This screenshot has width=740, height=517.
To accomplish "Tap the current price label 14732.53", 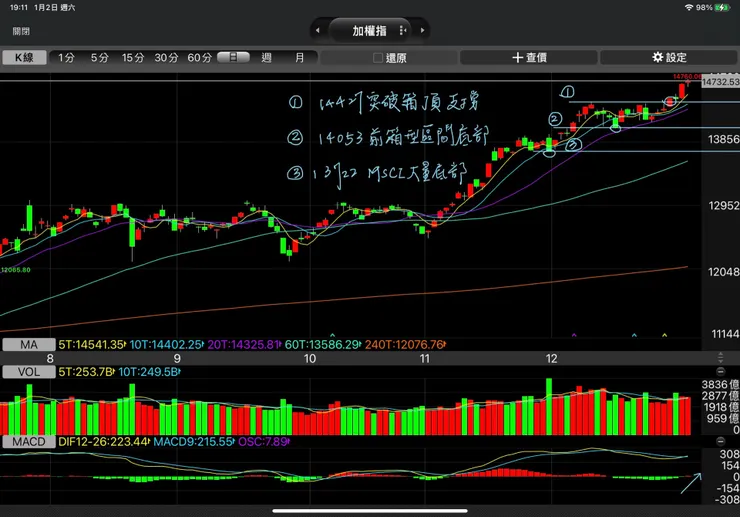I will [720, 82].
